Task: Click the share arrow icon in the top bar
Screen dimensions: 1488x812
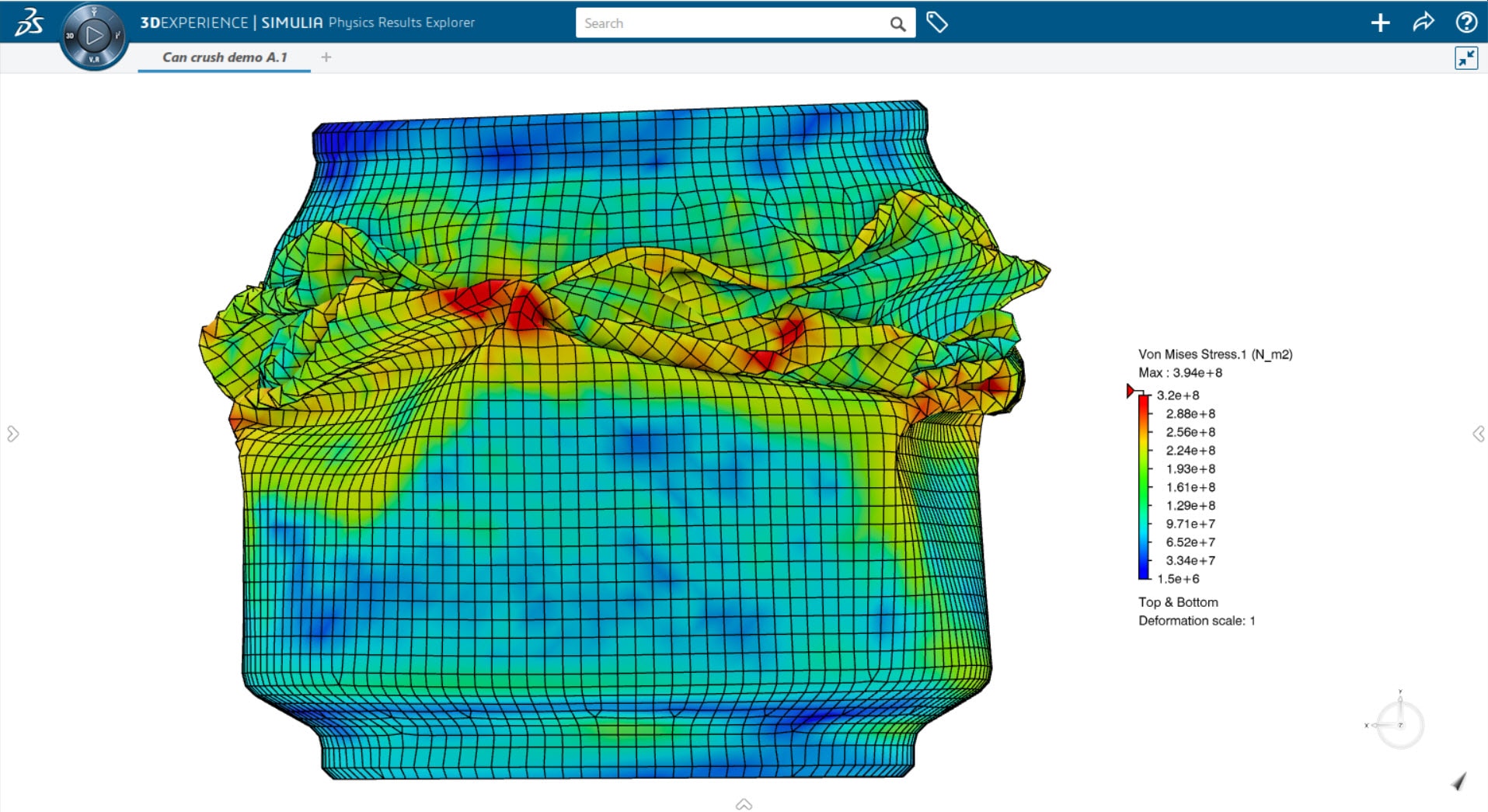Action: pyautogui.click(x=1424, y=22)
